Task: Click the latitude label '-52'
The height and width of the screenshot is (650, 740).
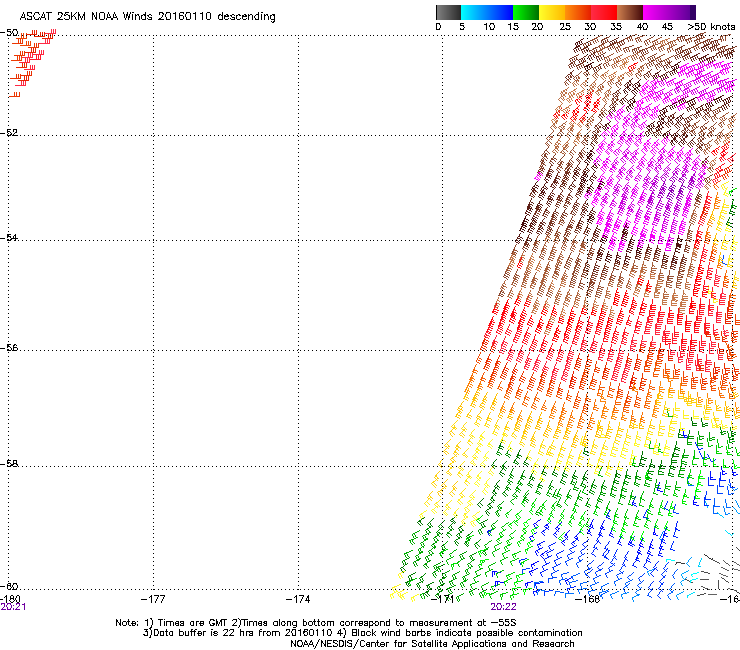Action: [9, 133]
